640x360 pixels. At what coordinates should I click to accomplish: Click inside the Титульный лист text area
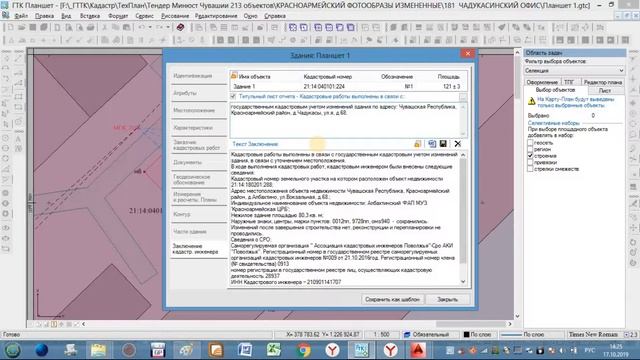coord(344,121)
